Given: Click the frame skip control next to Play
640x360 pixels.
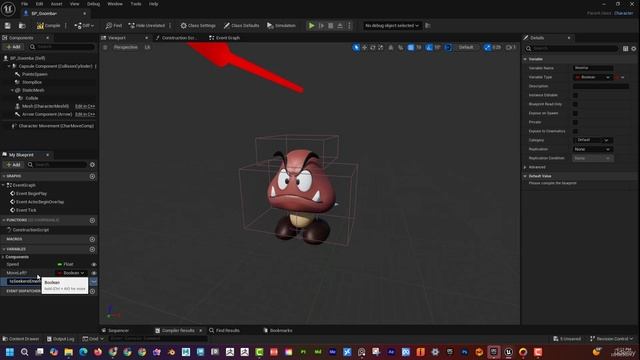Looking at the screenshot, I should [x=321, y=26].
